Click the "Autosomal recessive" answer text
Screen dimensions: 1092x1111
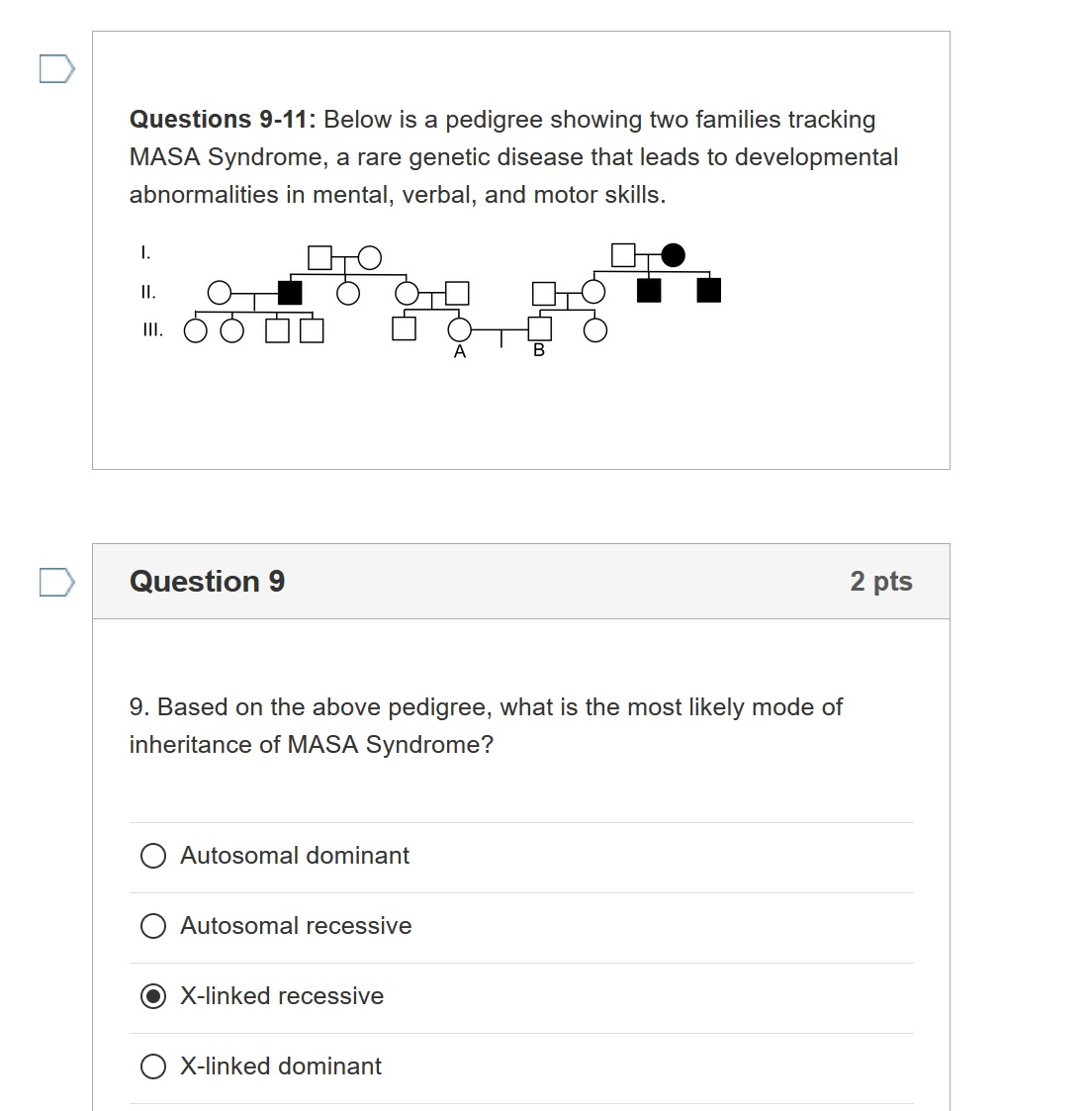296,926
